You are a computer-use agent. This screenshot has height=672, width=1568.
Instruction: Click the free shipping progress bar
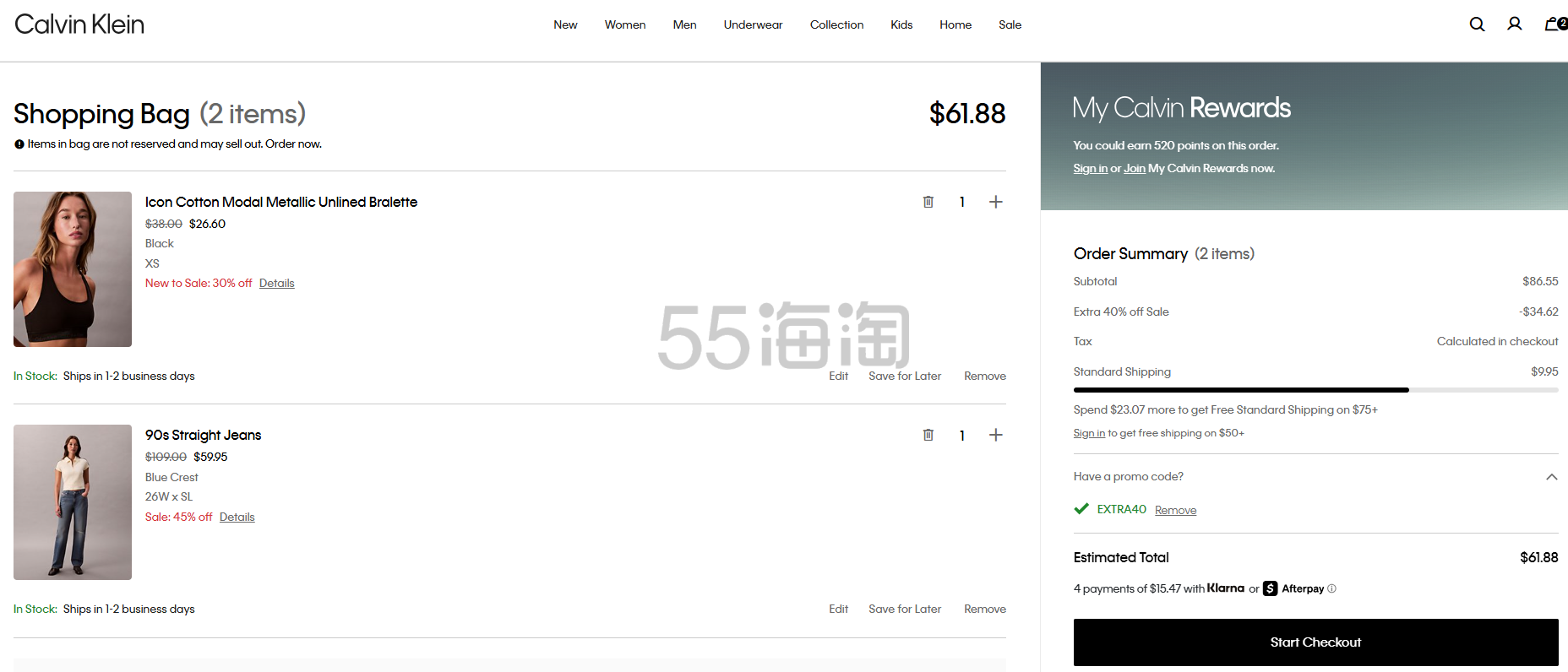click(1315, 390)
